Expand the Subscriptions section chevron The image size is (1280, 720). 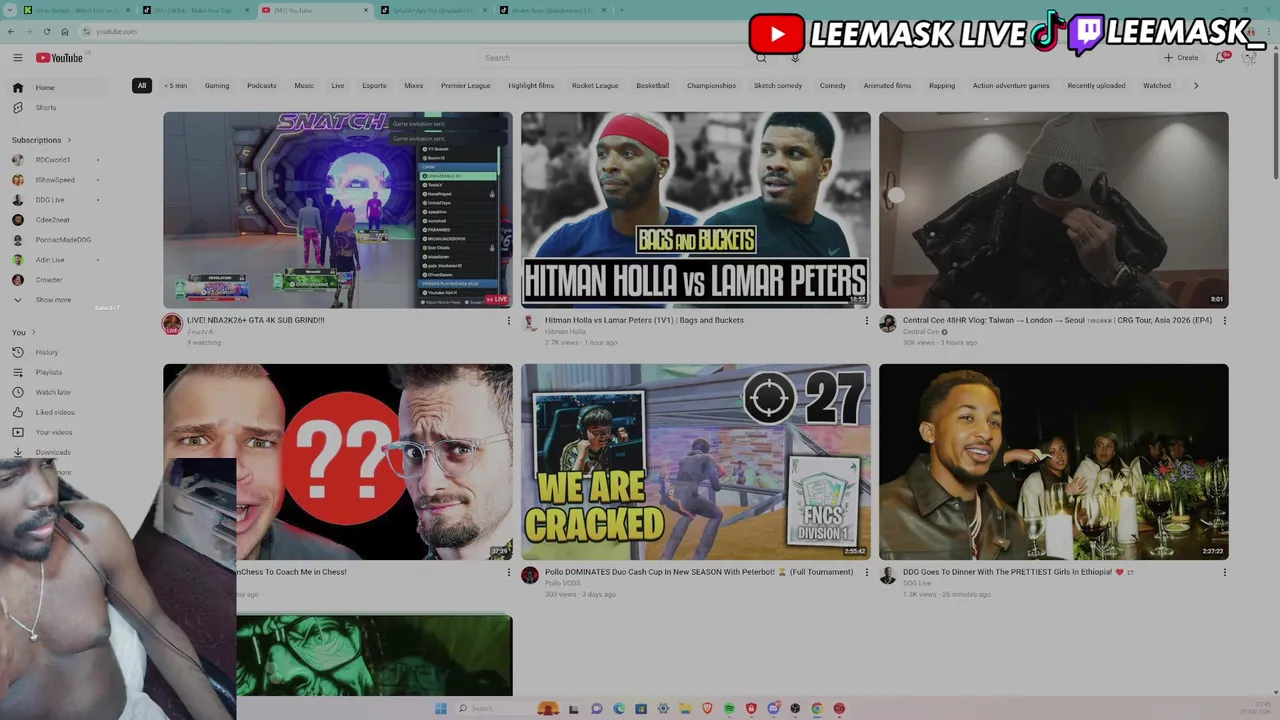tap(69, 140)
